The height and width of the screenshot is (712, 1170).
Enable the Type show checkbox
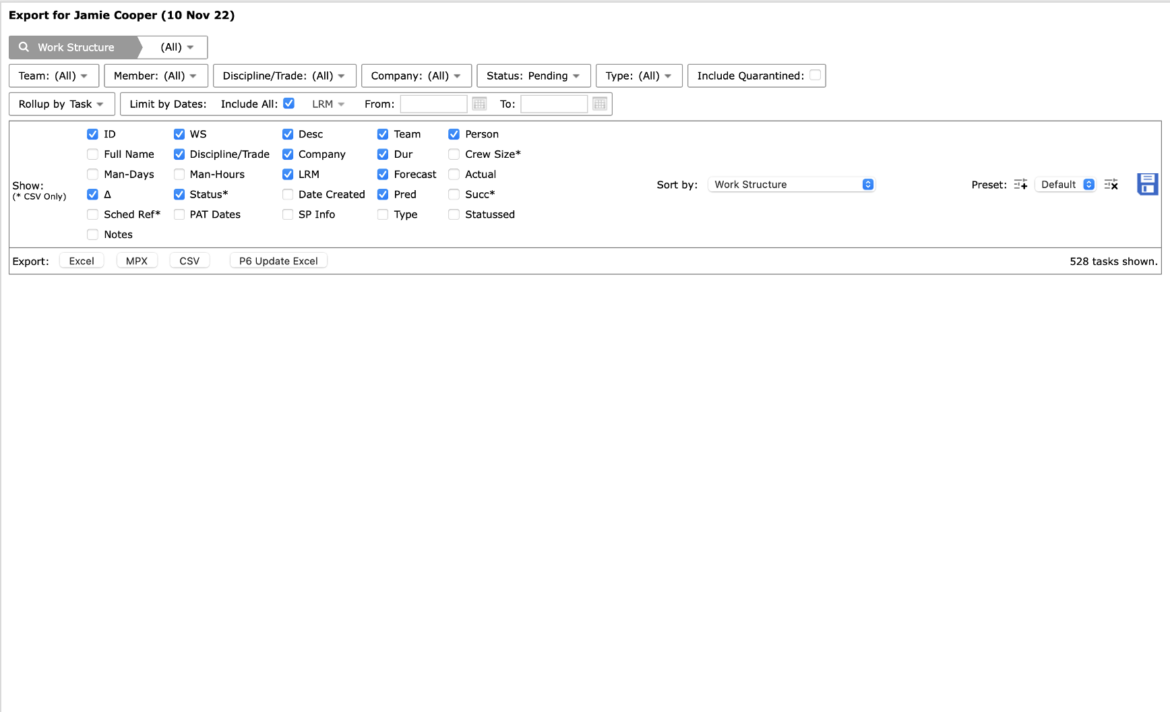tap(383, 214)
